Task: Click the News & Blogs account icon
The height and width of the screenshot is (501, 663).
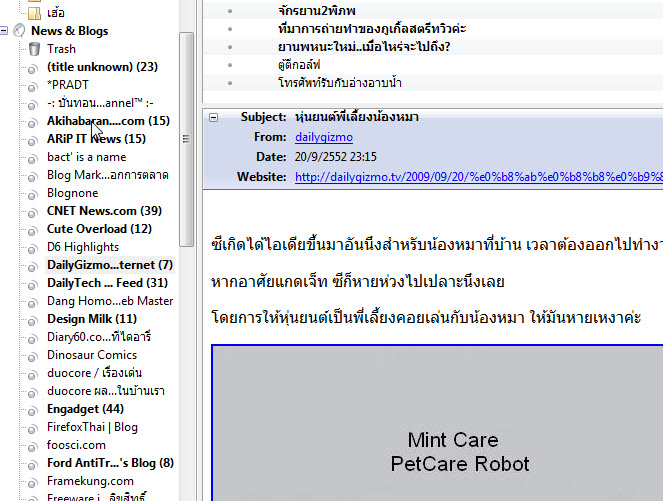Action: point(20,31)
